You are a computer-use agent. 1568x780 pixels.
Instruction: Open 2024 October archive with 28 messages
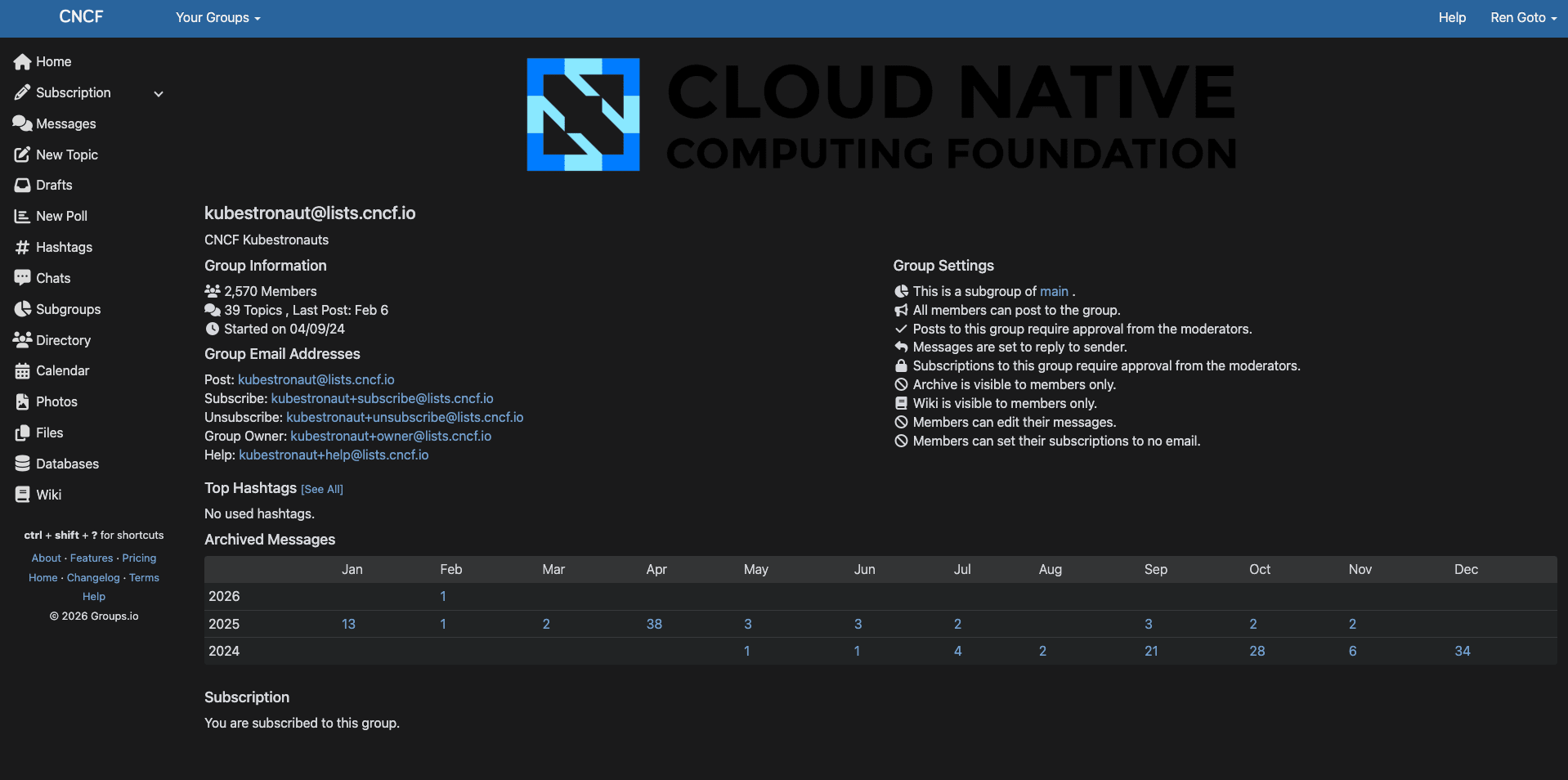pos(1257,651)
